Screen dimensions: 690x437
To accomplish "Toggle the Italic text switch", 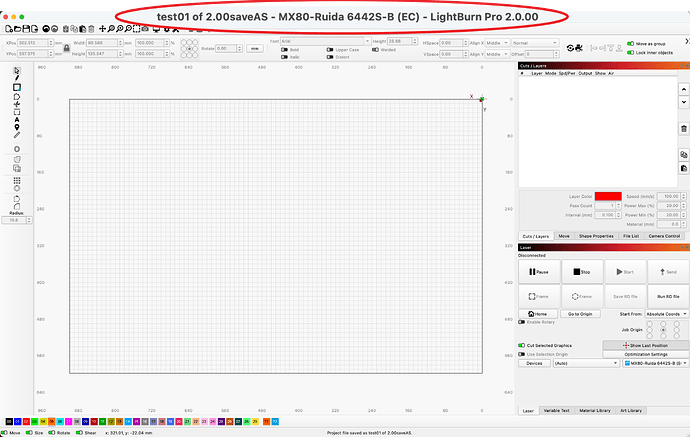I will (284, 57).
